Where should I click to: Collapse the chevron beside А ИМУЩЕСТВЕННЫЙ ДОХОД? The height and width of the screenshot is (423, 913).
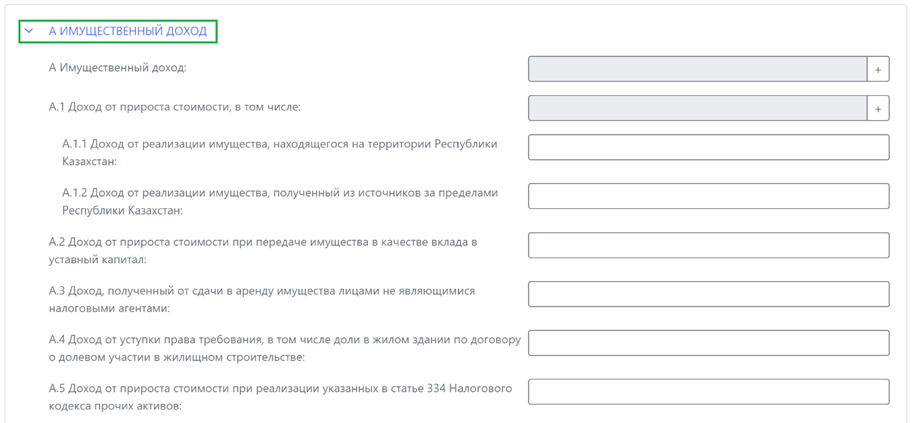coord(29,31)
